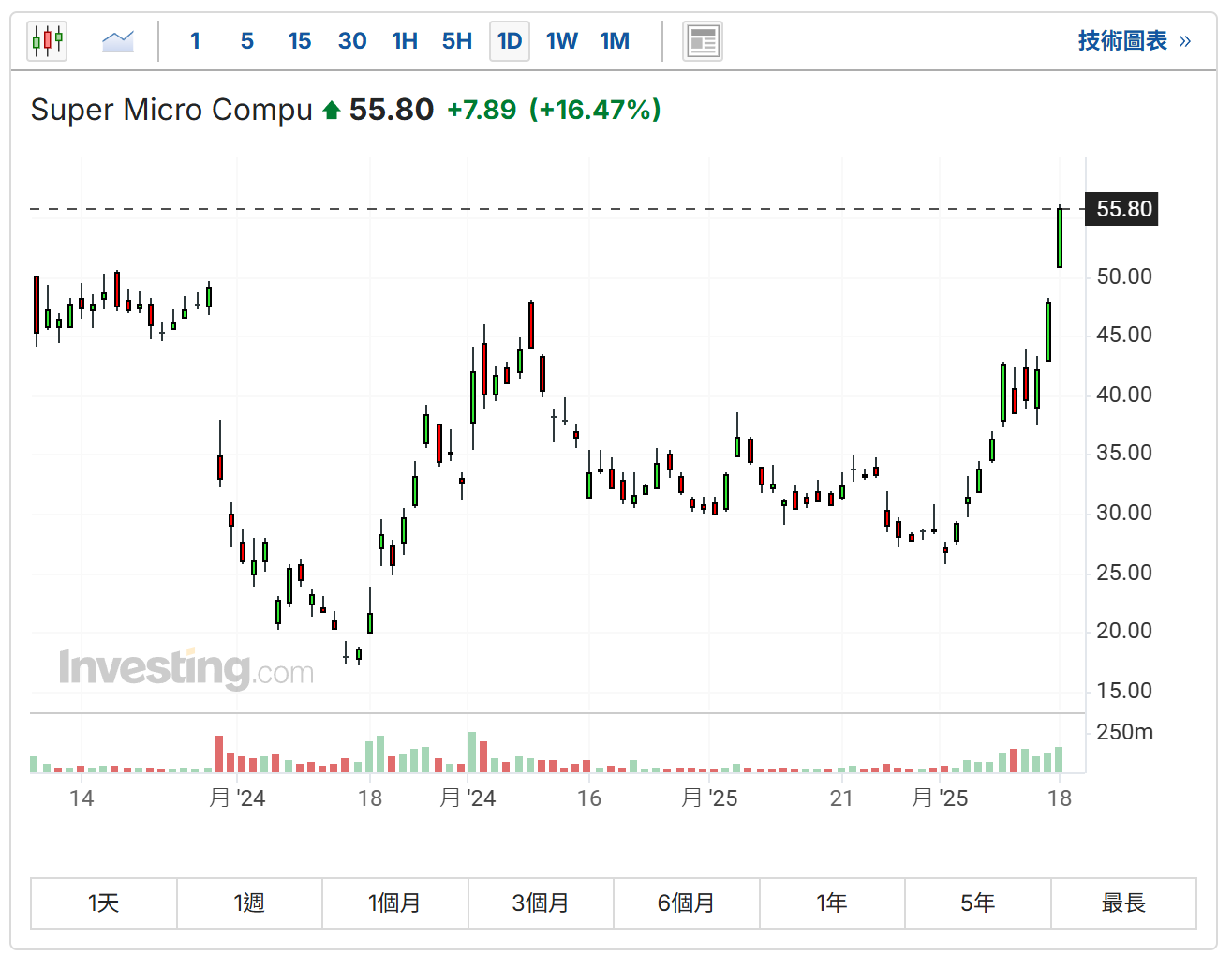Click the Super Micro Compu title

pos(171,110)
